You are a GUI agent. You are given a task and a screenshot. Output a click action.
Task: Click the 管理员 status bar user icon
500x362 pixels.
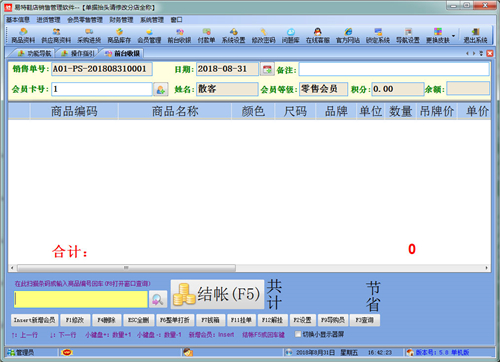[x=11, y=352]
